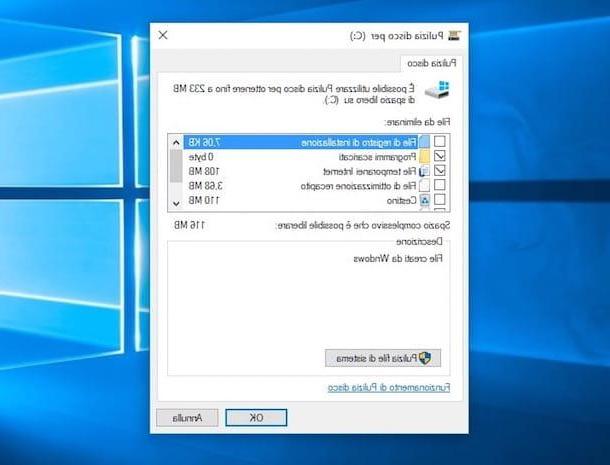Screen dimensions: 610x465
Task: Click the file list scroll up arrow
Action: pyautogui.click(x=176, y=142)
